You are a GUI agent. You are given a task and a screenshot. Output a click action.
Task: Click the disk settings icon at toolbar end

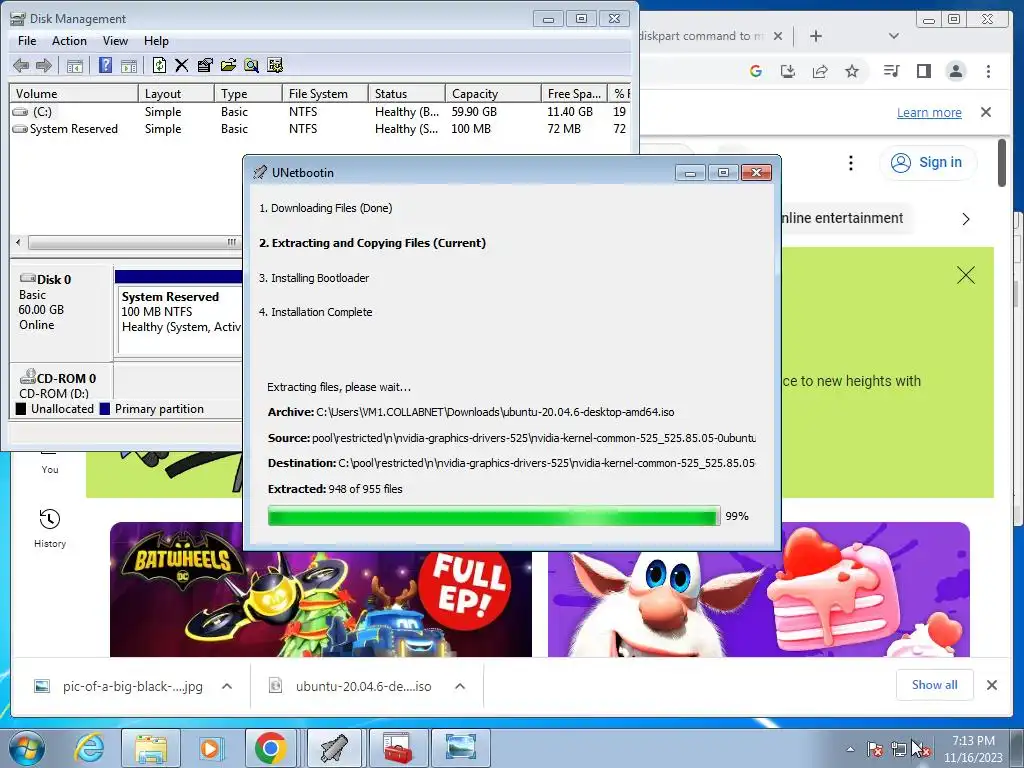[x=275, y=65]
